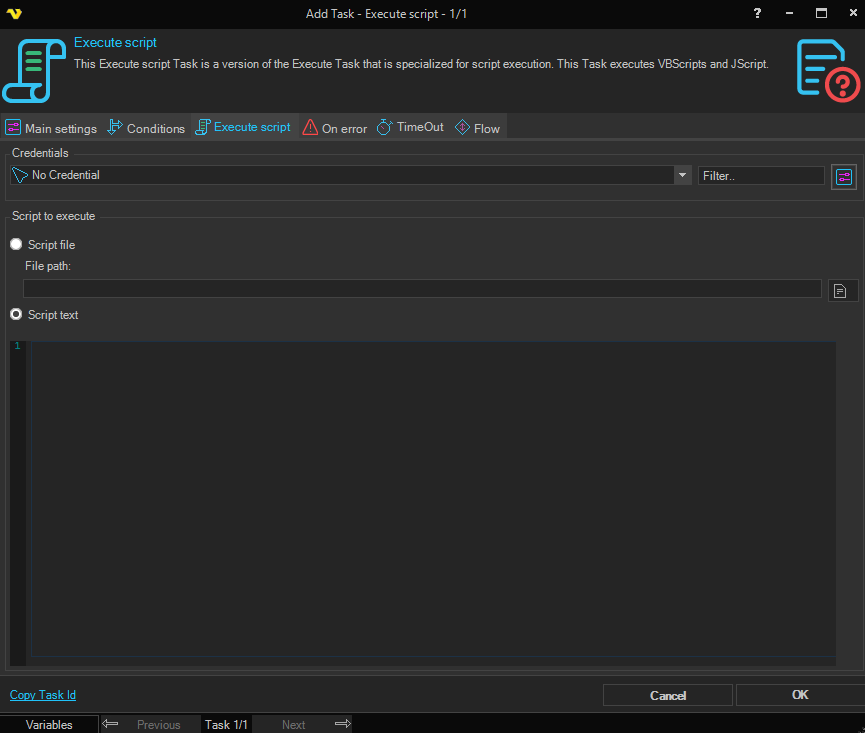
Task: Open the TimeOut tab
Action: [x=410, y=127]
